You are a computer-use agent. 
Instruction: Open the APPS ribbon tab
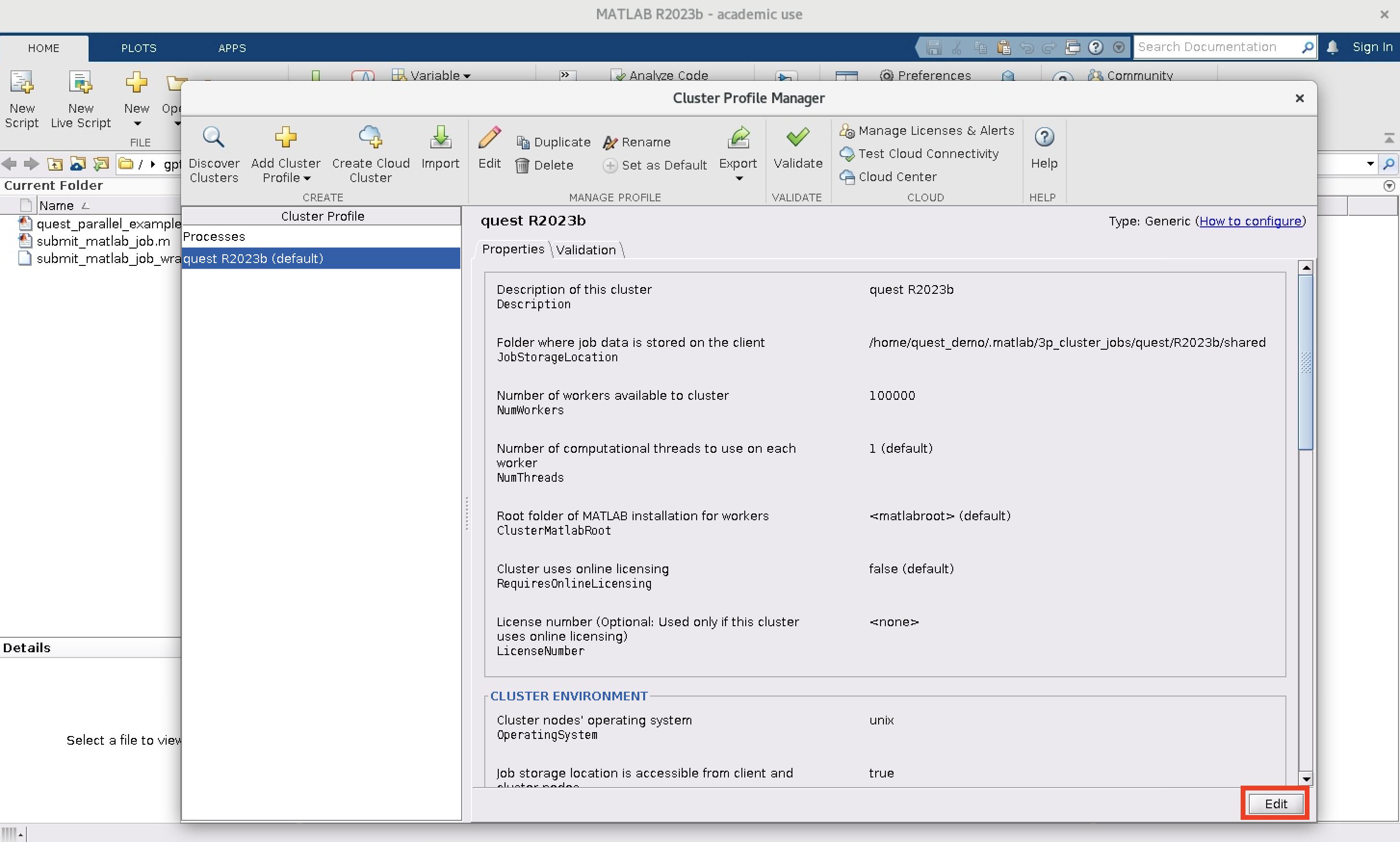pos(232,48)
